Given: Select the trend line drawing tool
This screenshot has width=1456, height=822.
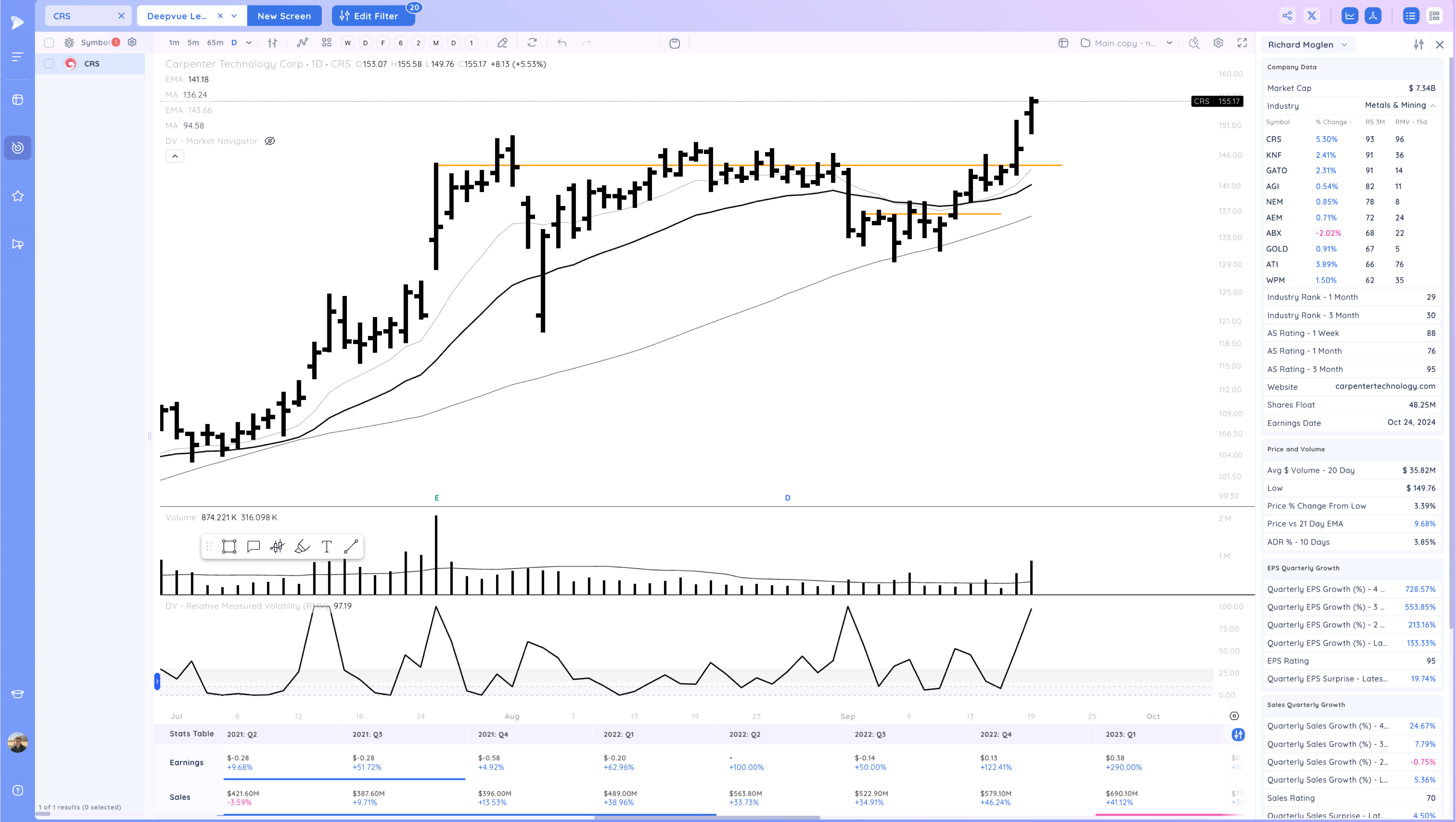Looking at the screenshot, I should [351, 546].
